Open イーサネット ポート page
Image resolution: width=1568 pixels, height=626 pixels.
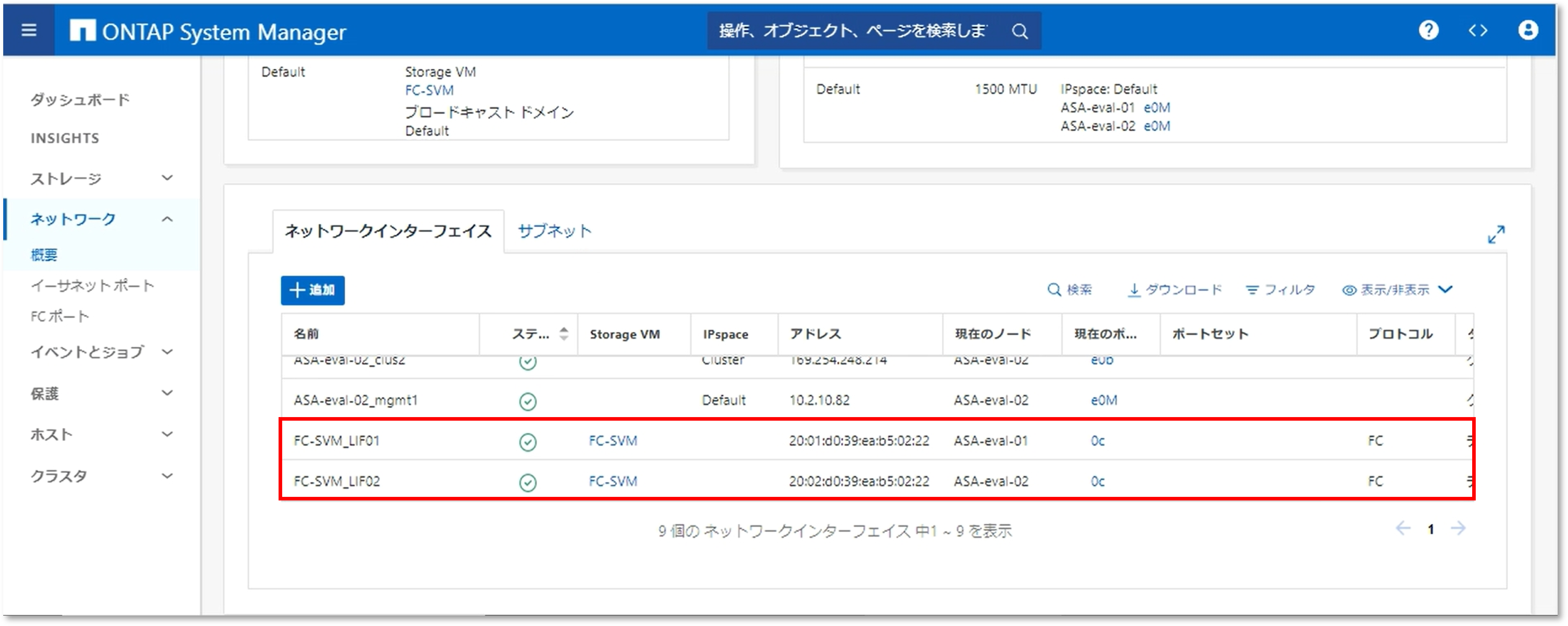[93, 285]
